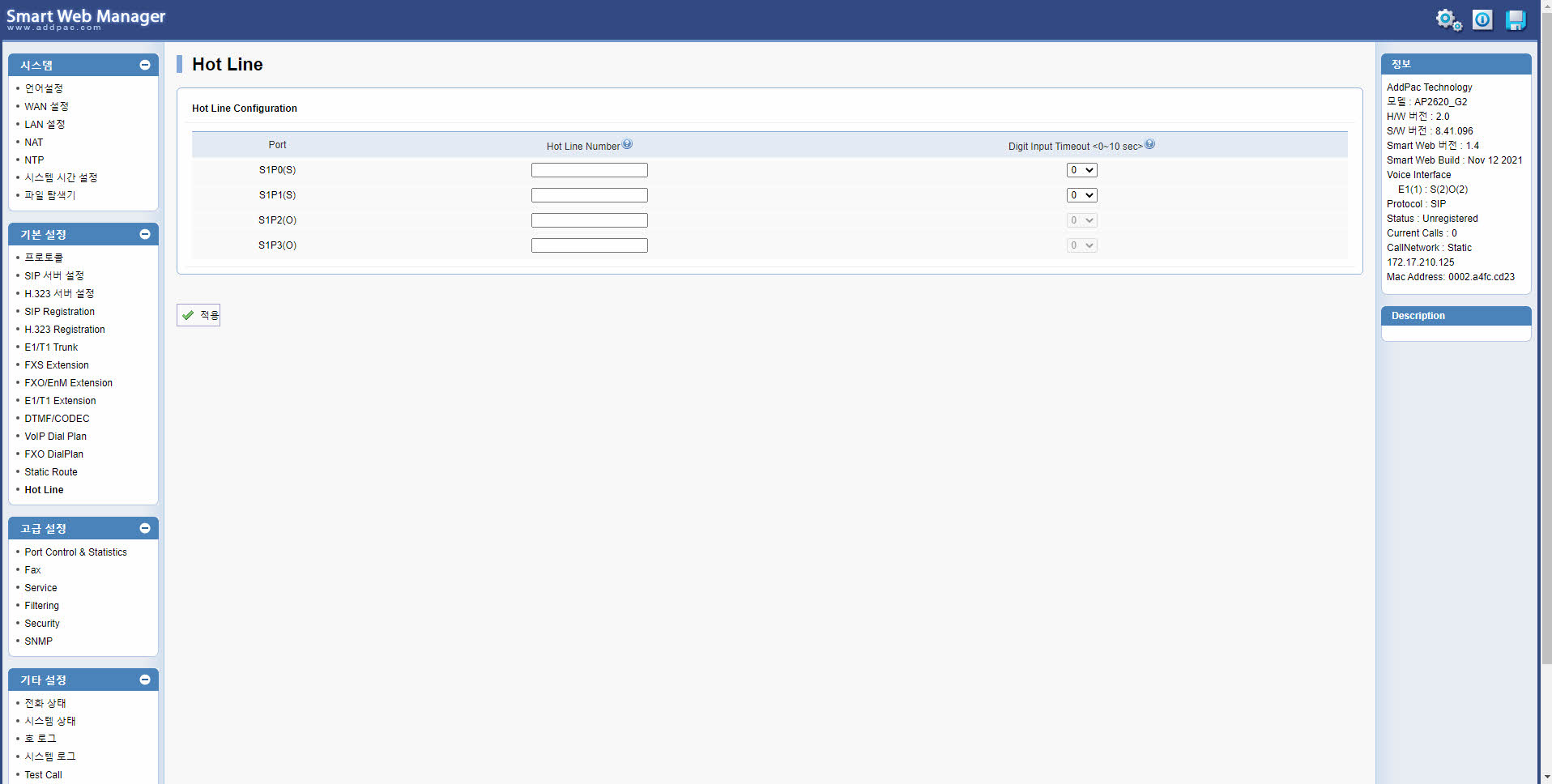Viewport: 1552px width, 784px height.
Task: Go to Port Control & Statistics page
Action: [x=75, y=552]
